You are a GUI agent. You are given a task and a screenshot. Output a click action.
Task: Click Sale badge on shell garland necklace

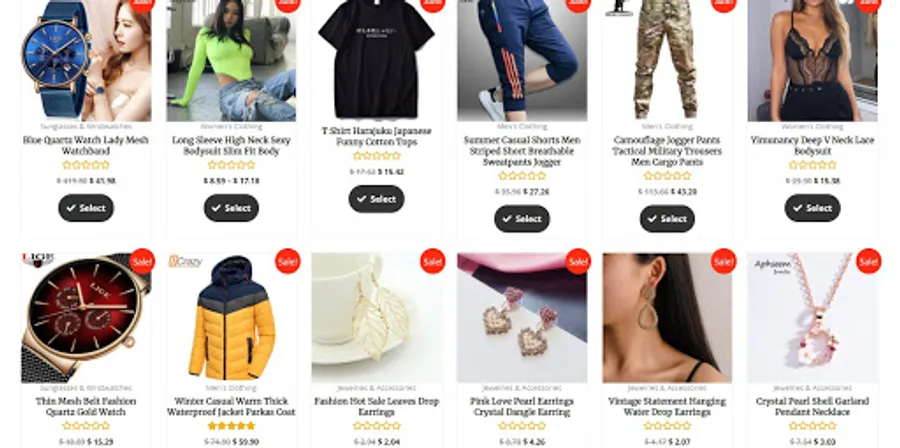[x=869, y=262]
